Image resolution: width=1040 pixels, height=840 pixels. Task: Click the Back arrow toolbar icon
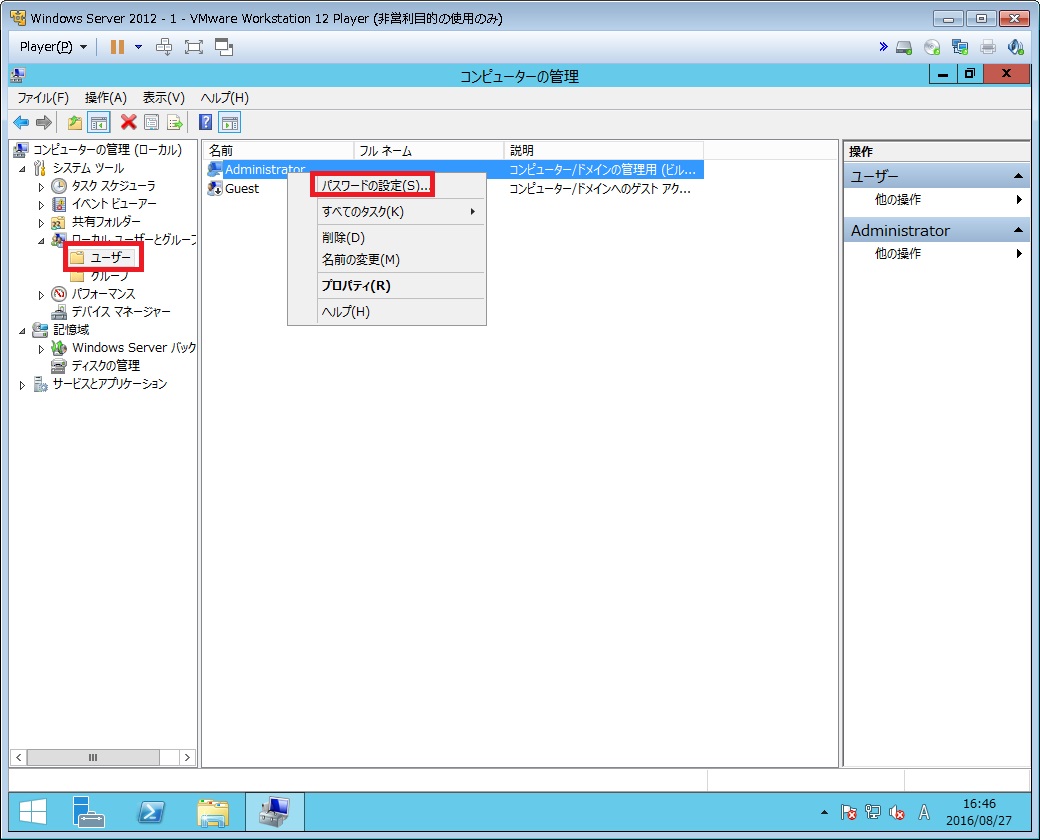point(21,123)
